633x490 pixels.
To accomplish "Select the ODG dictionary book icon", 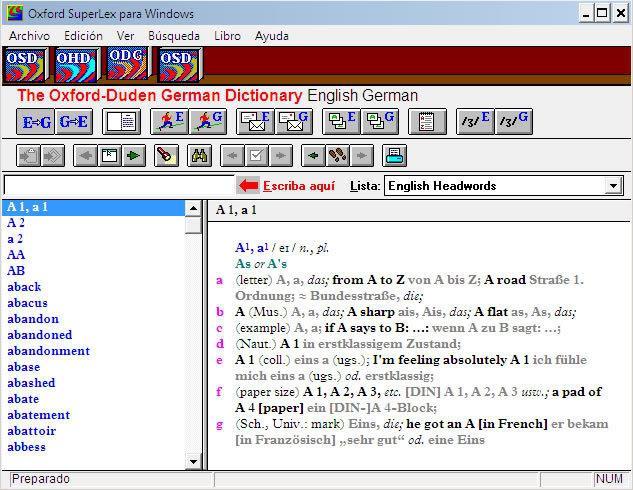I will [x=128, y=63].
